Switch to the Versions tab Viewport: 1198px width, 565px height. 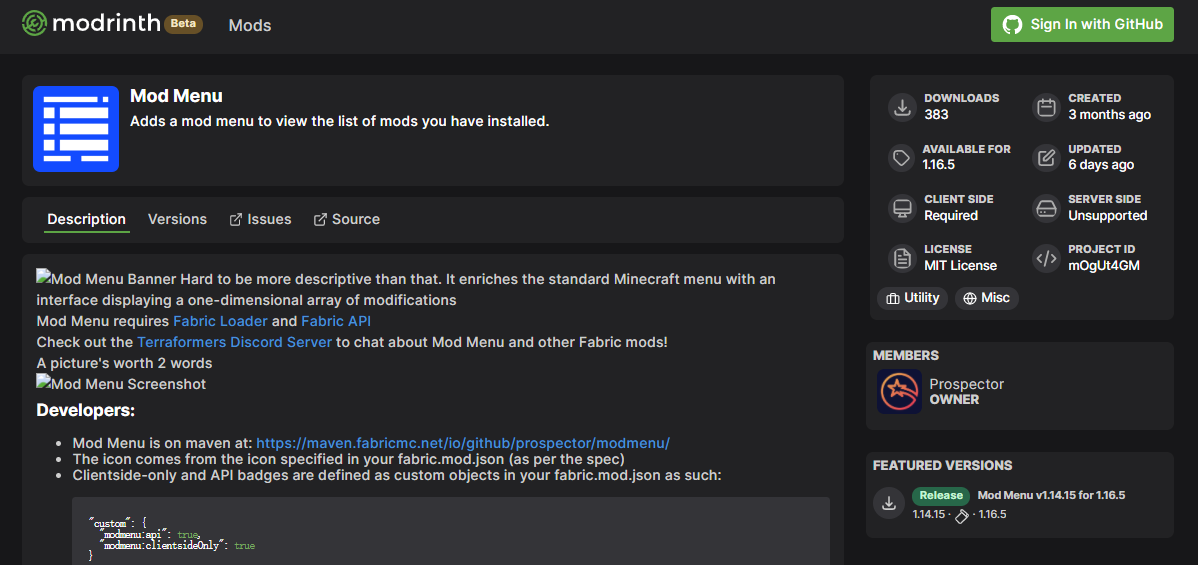pyautogui.click(x=177, y=219)
